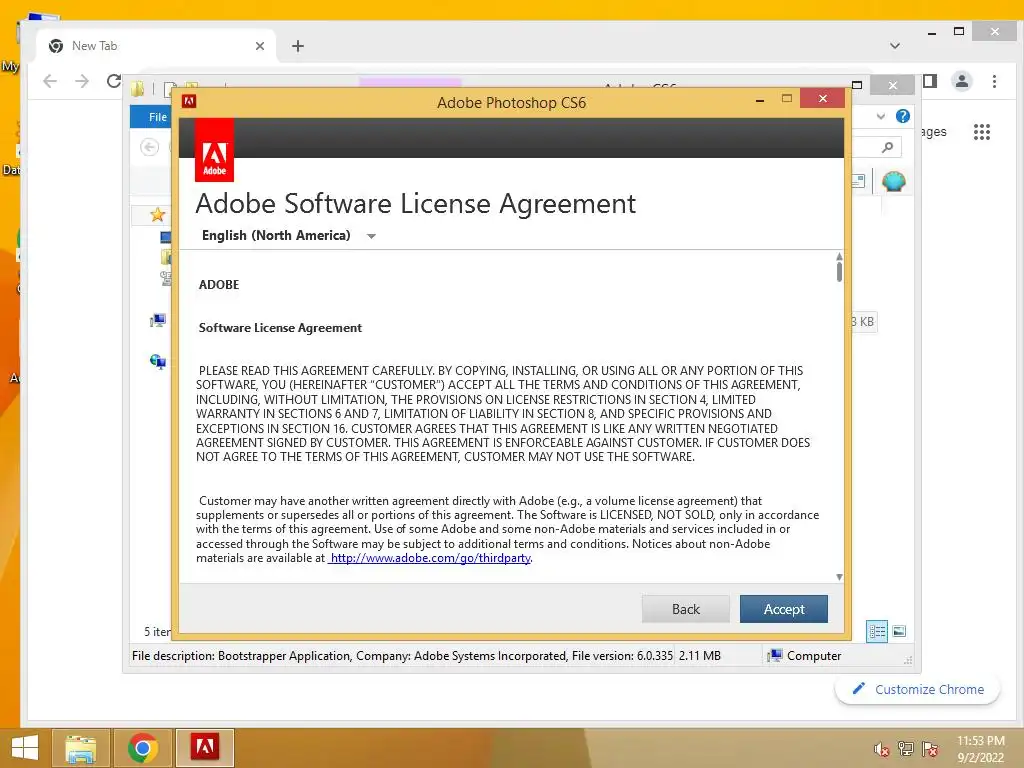This screenshot has height=768, width=1024.
Task: Click the scroll down arrow of license text
Action: [x=839, y=577]
